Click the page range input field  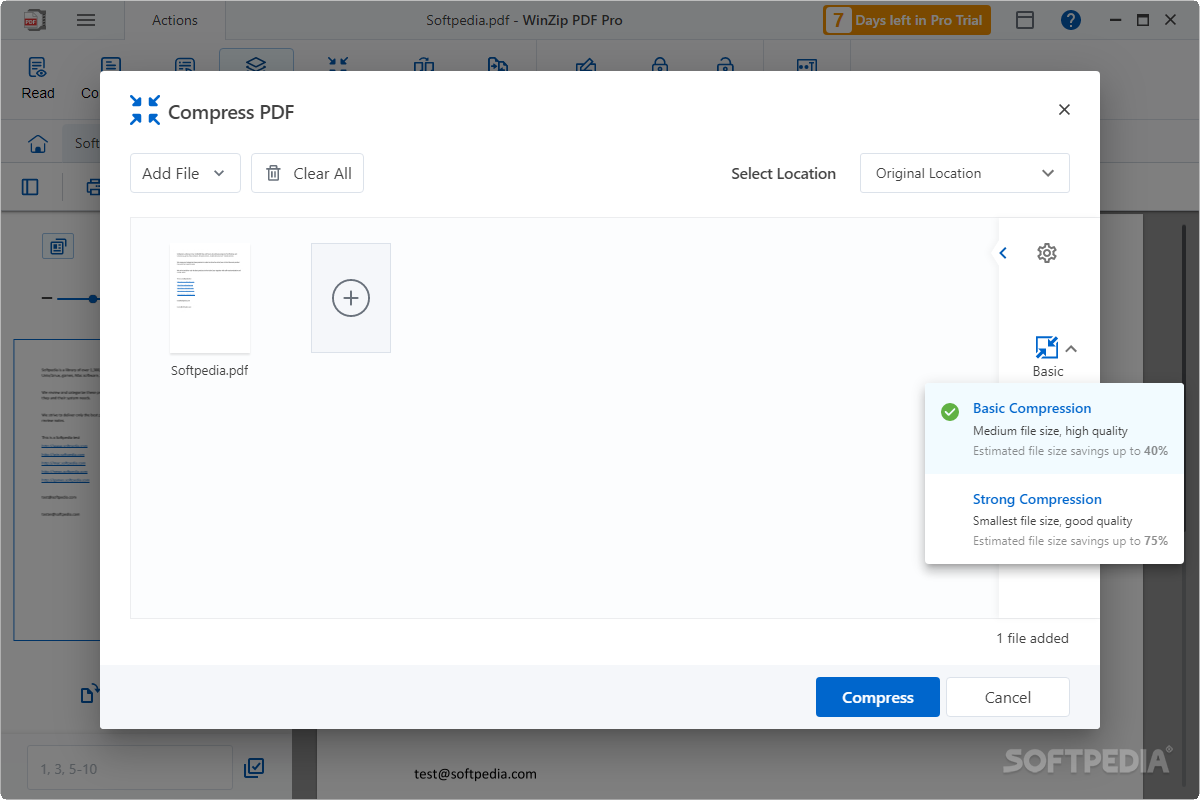(x=130, y=768)
